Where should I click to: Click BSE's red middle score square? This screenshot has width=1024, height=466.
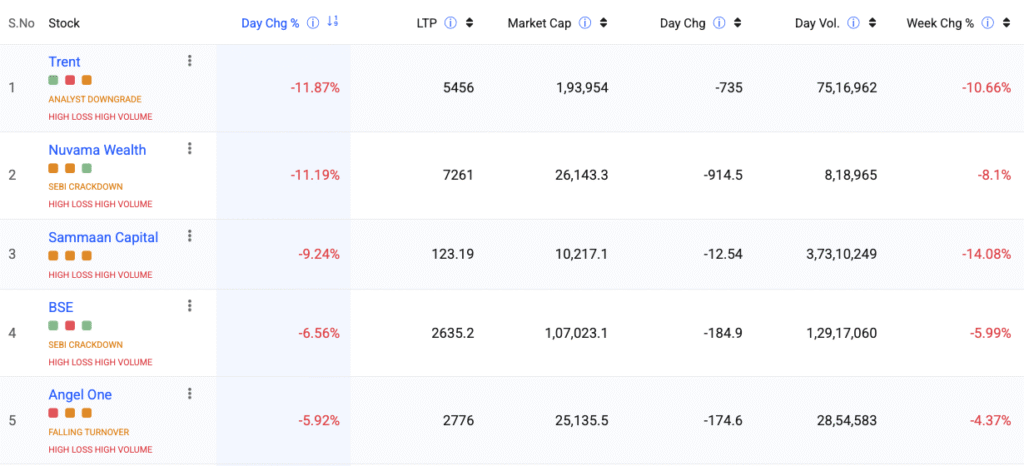pyautogui.click(x=70, y=325)
